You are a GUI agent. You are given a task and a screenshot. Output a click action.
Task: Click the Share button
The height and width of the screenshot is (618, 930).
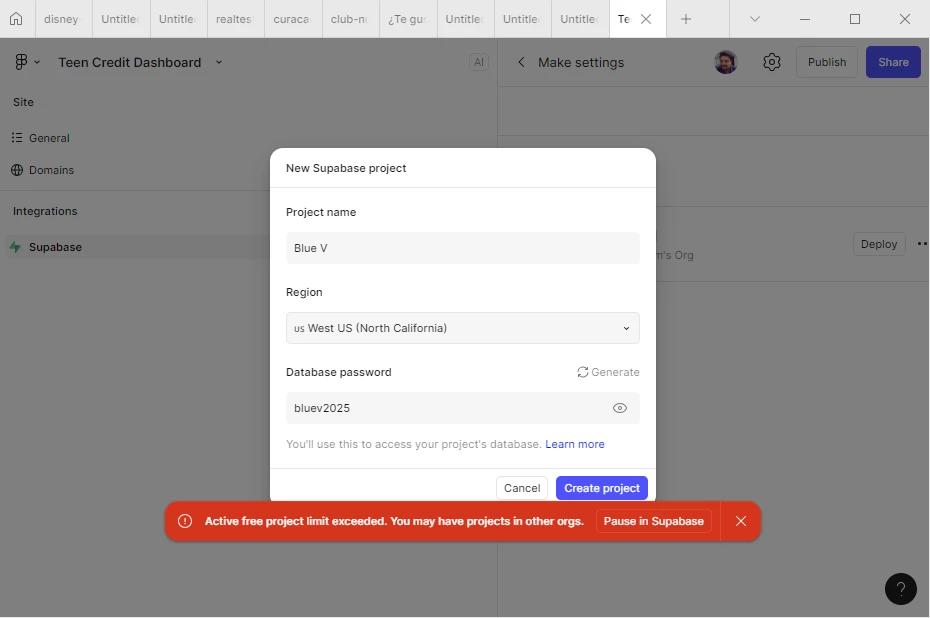(893, 62)
